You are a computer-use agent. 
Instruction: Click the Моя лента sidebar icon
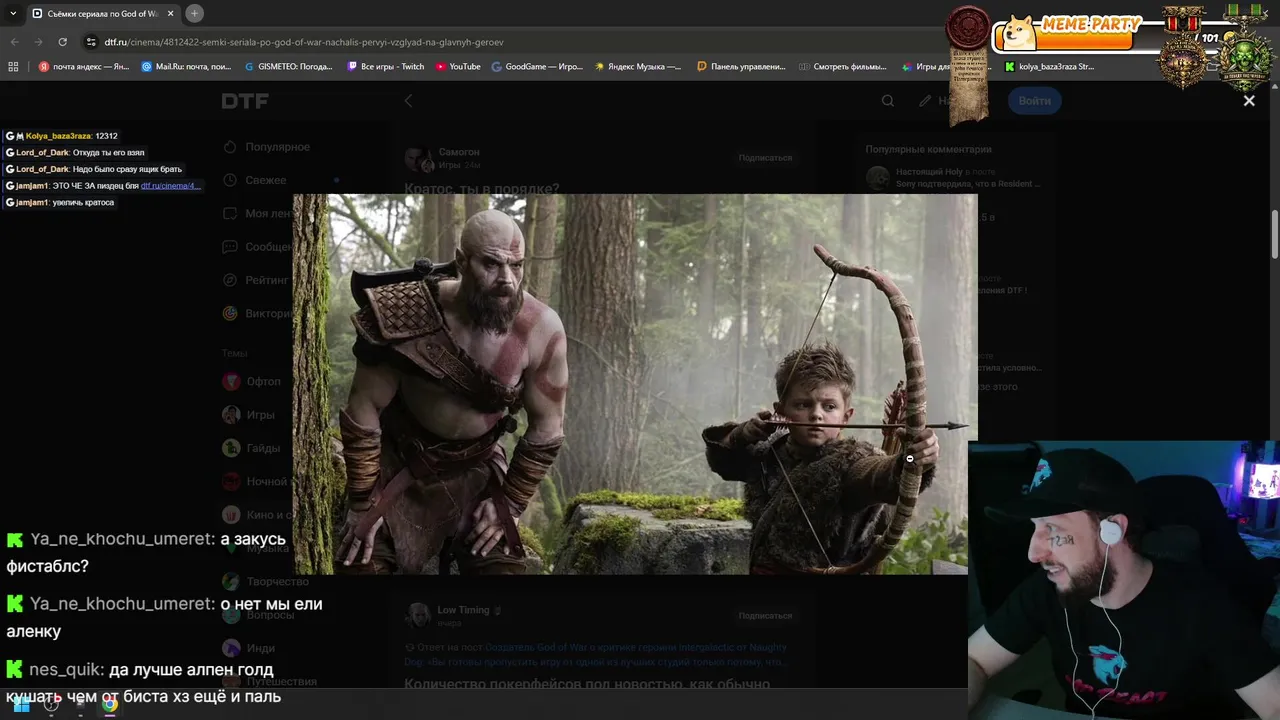[x=230, y=213]
